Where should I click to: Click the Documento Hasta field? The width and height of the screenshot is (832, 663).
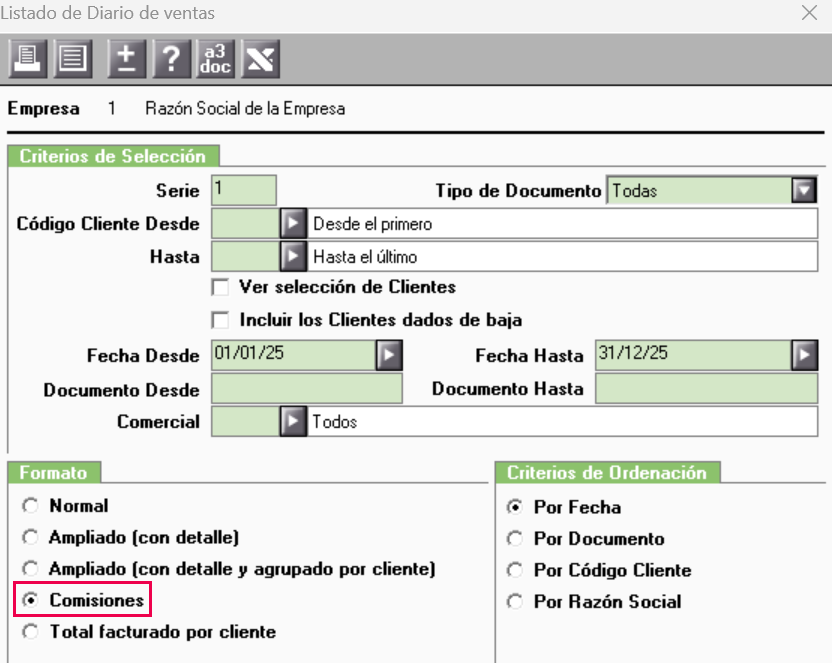pos(706,389)
